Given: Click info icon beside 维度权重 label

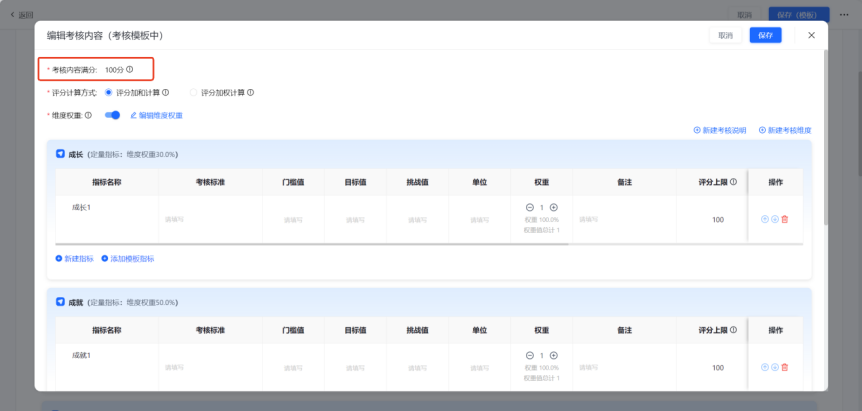Looking at the screenshot, I should (89, 115).
